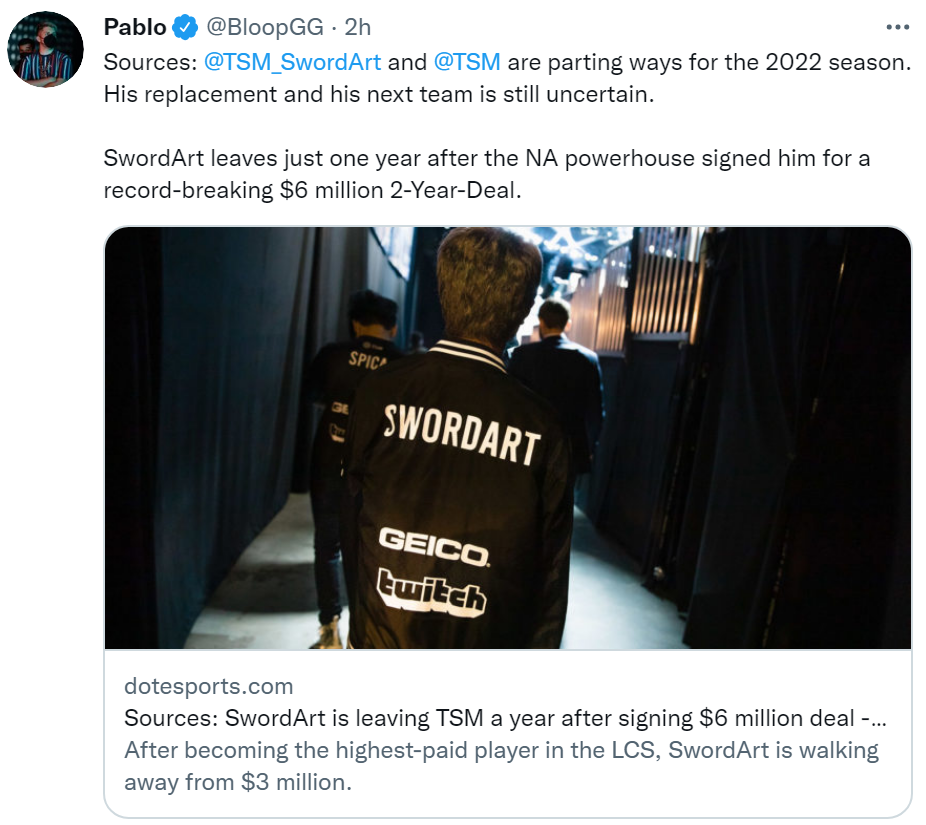Click the 'away from $3 million' card text
926x825 pixels.
tap(238, 782)
